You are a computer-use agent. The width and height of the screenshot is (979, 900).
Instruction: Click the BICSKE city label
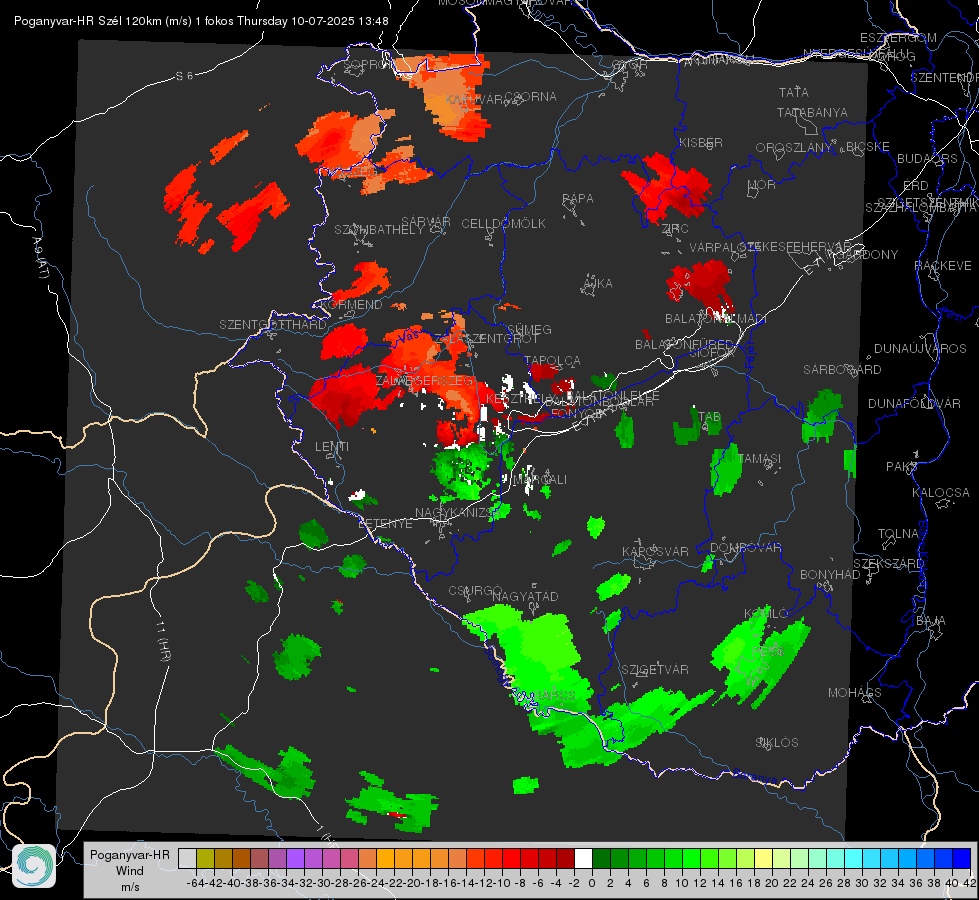coord(868,147)
